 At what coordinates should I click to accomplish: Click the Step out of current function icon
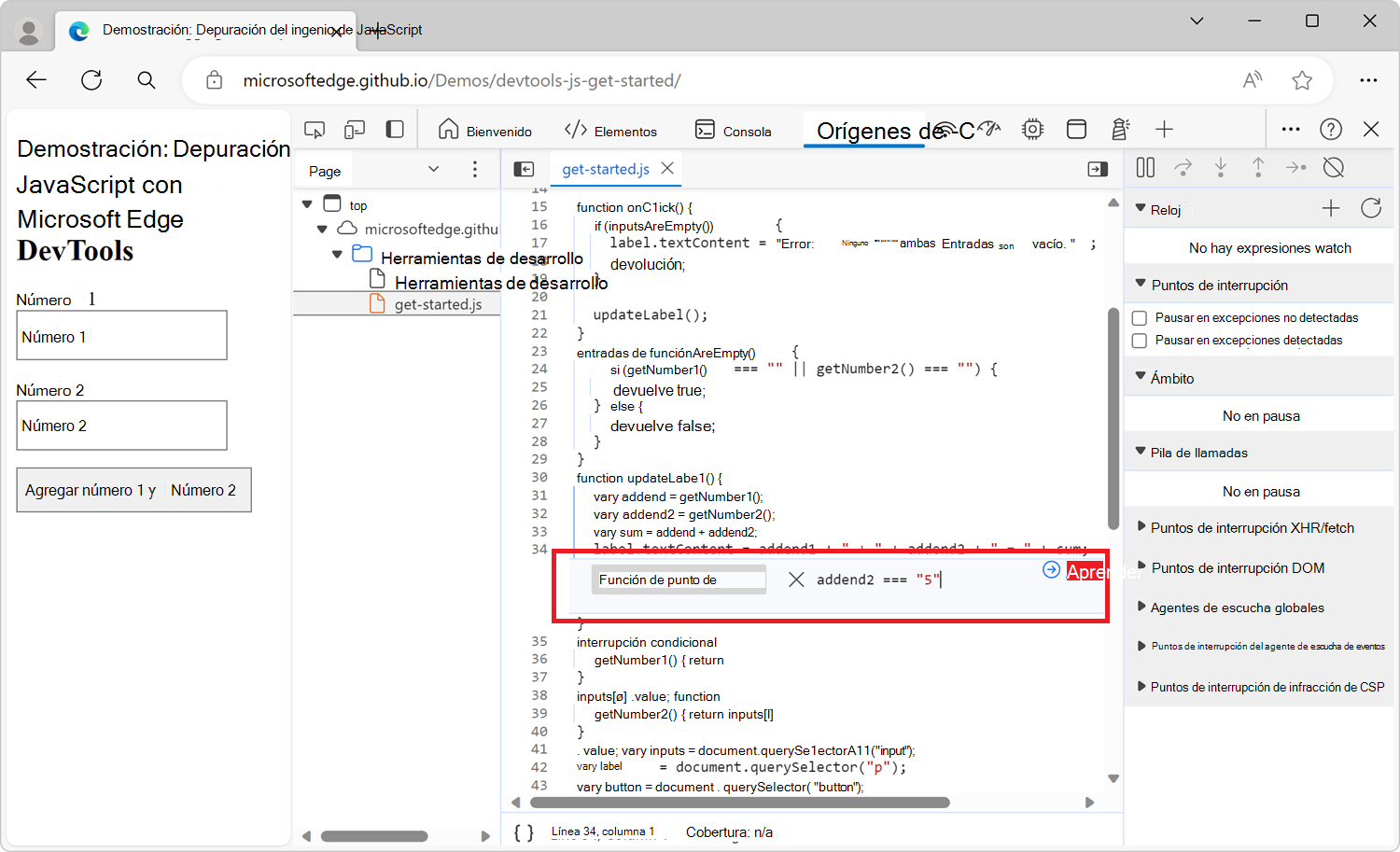pyautogui.click(x=1258, y=167)
